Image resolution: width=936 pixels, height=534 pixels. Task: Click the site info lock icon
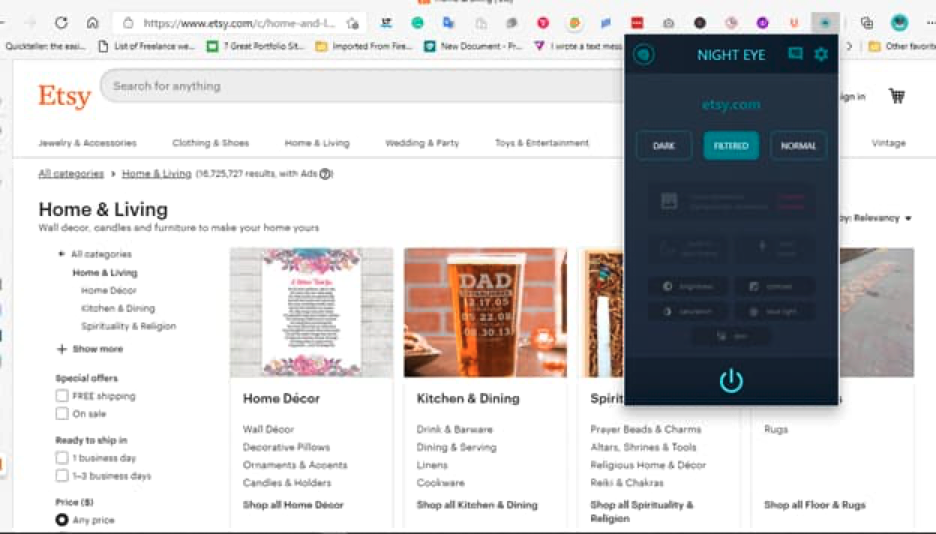[128, 23]
